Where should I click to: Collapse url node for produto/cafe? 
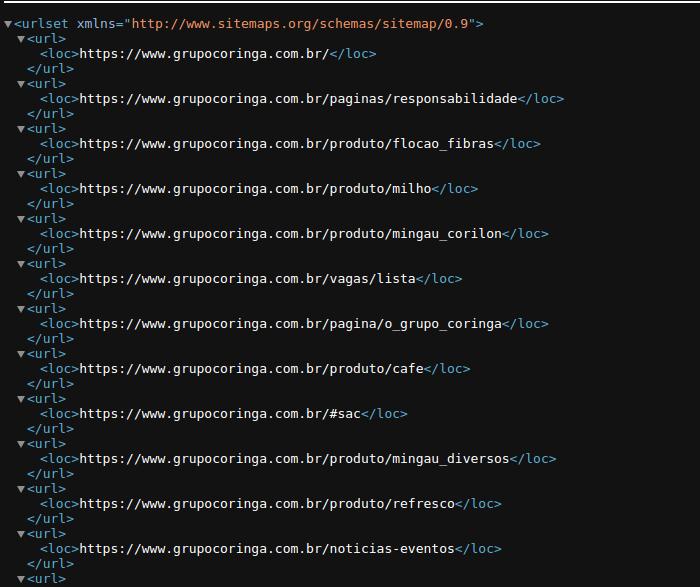point(21,354)
